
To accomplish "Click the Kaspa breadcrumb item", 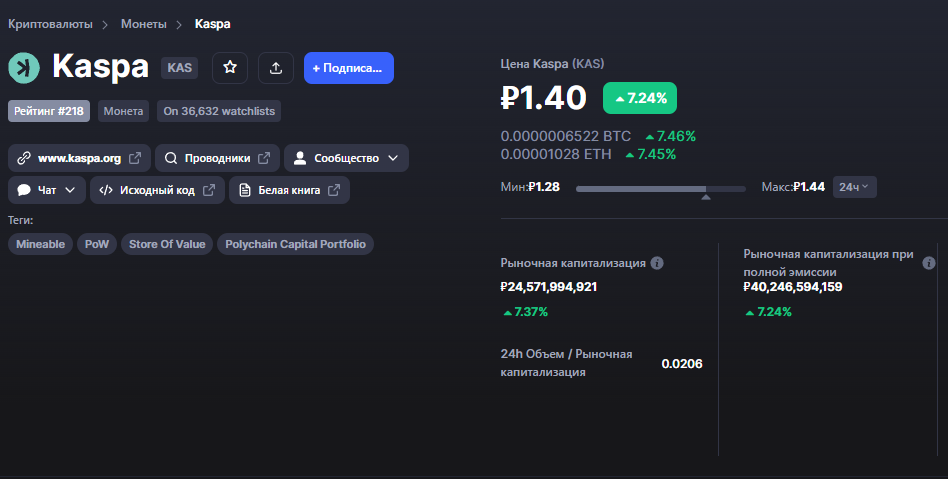I will [212, 24].
